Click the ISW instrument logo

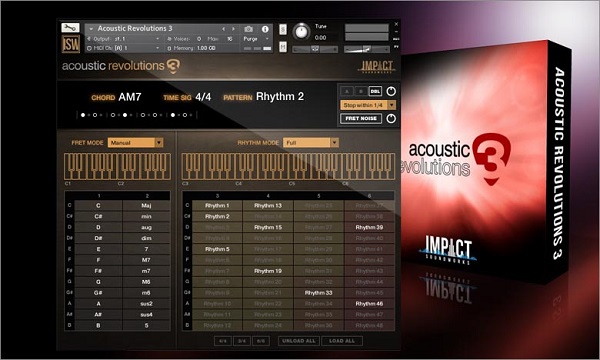[x=71, y=44]
